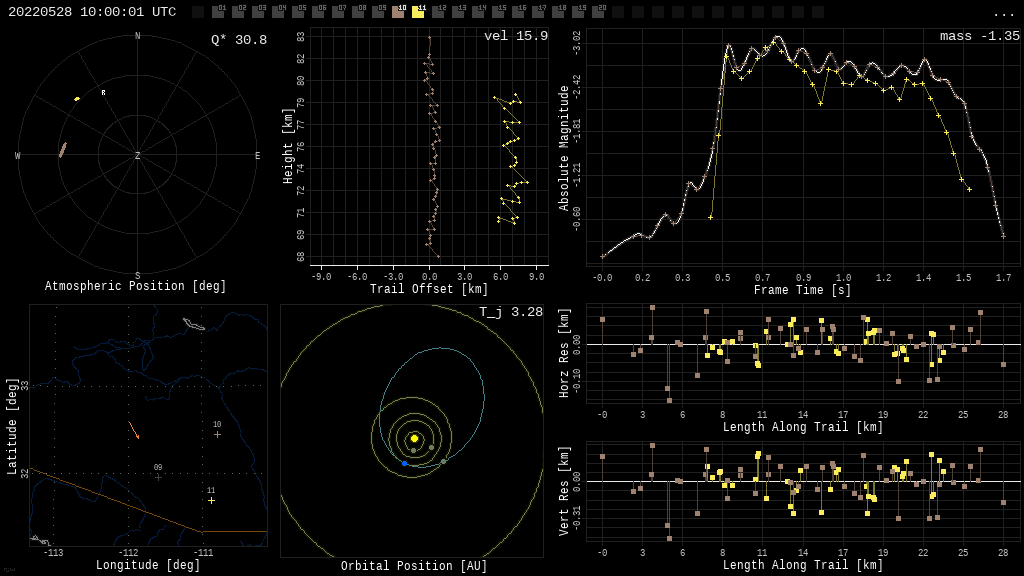Screen dimensions: 1024x576
Task: Click the vel 15.9 readout
Action: 515,36
